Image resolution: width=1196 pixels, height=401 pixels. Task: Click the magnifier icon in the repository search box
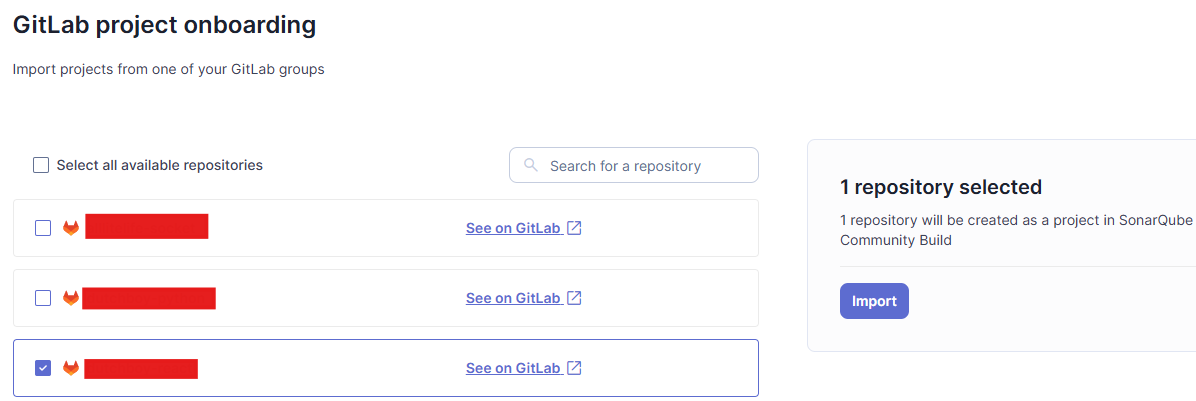[x=530, y=165]
